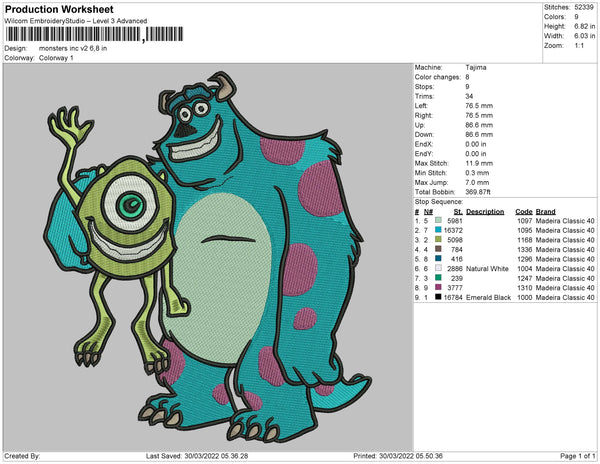Click the 'EndX:' label
600x464 pixels.
[424, 144]
